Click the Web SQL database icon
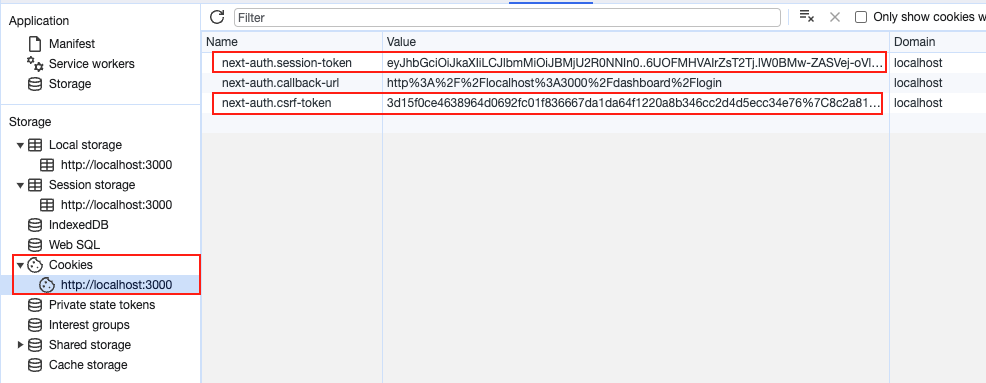This screenshot has height=383, width=986. click(x=35, y=245)
